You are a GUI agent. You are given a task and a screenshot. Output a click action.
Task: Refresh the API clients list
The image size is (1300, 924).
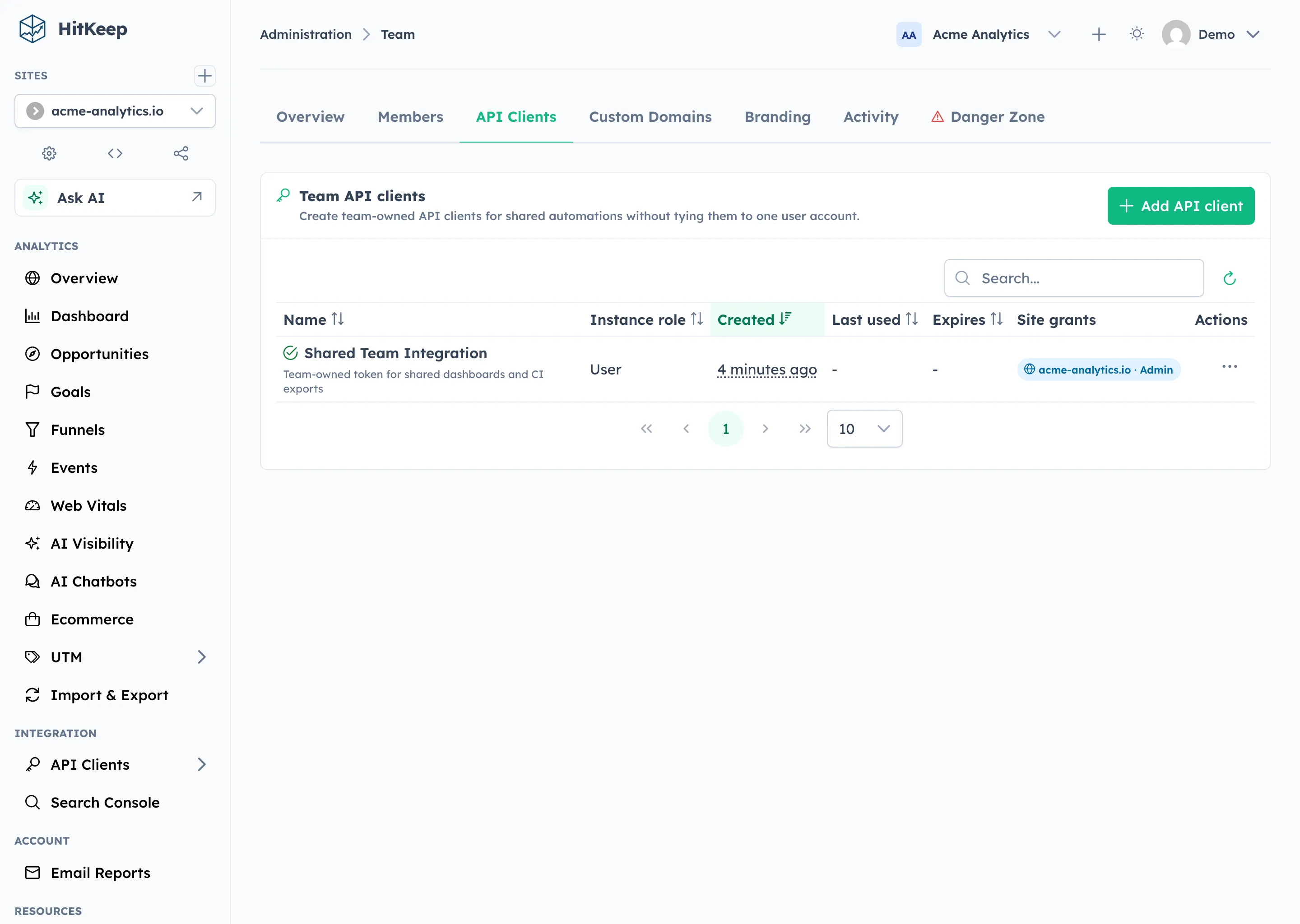pyautogui.click(x=1230, y=278)
